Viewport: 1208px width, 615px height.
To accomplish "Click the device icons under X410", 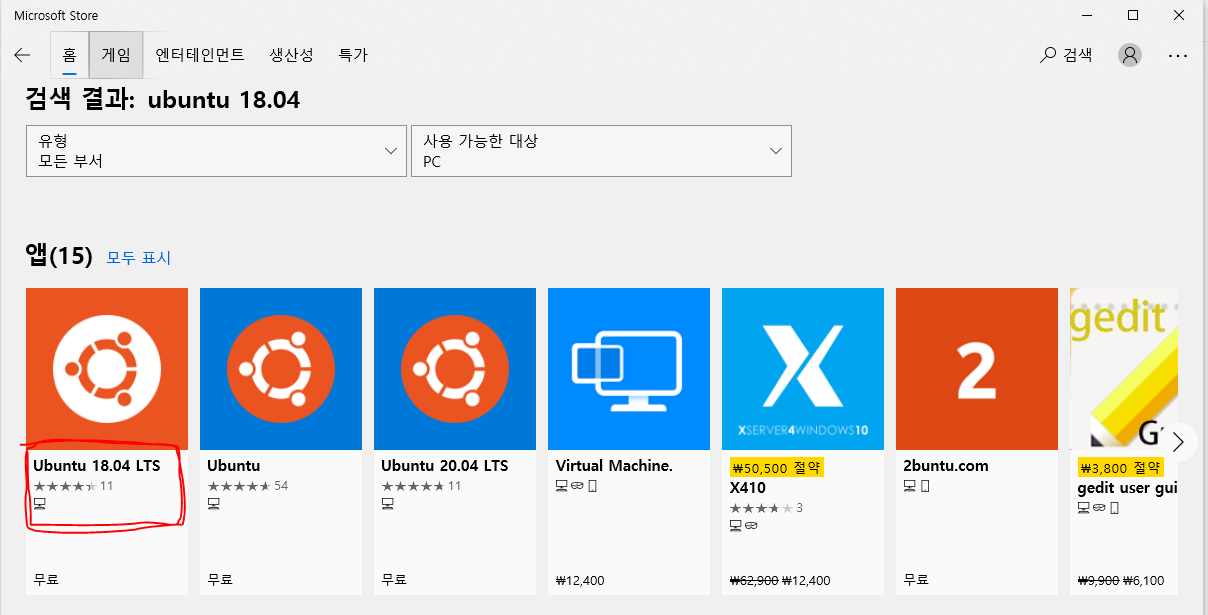I will (x=743, y=525).
